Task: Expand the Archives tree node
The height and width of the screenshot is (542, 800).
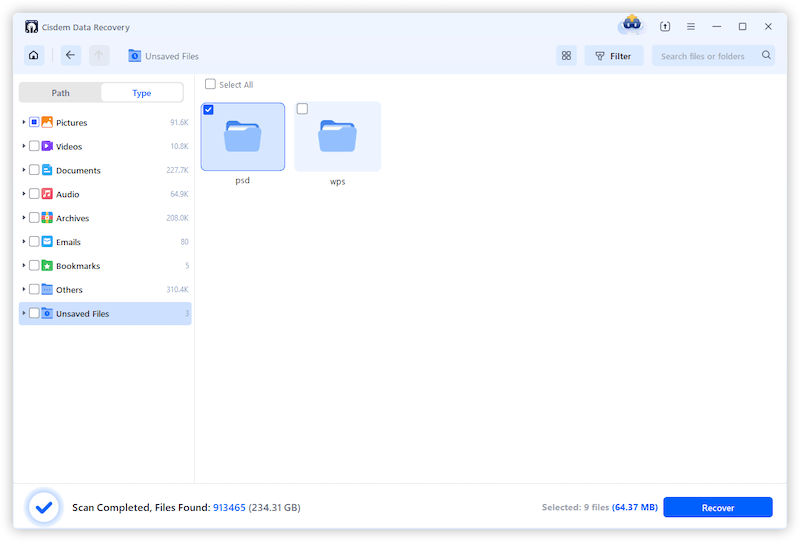Action: pyautogui.click(x=23, y=218)
